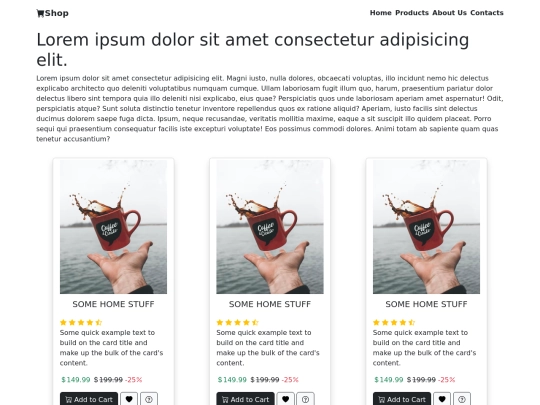Click the middle coffee mug product image
Viewport: 540px width, 405px height.
click(270, 227)
